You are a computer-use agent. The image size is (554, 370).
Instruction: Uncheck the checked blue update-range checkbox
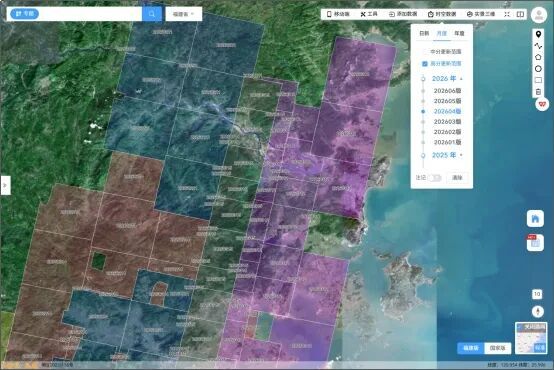point(425,64)
